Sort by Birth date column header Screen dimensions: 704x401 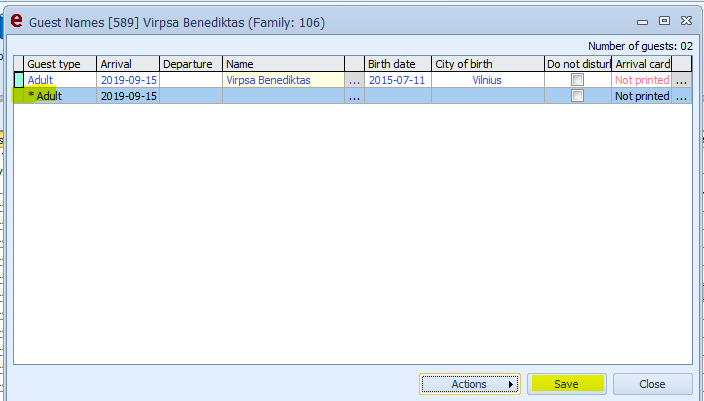click(x=398, y=64)
